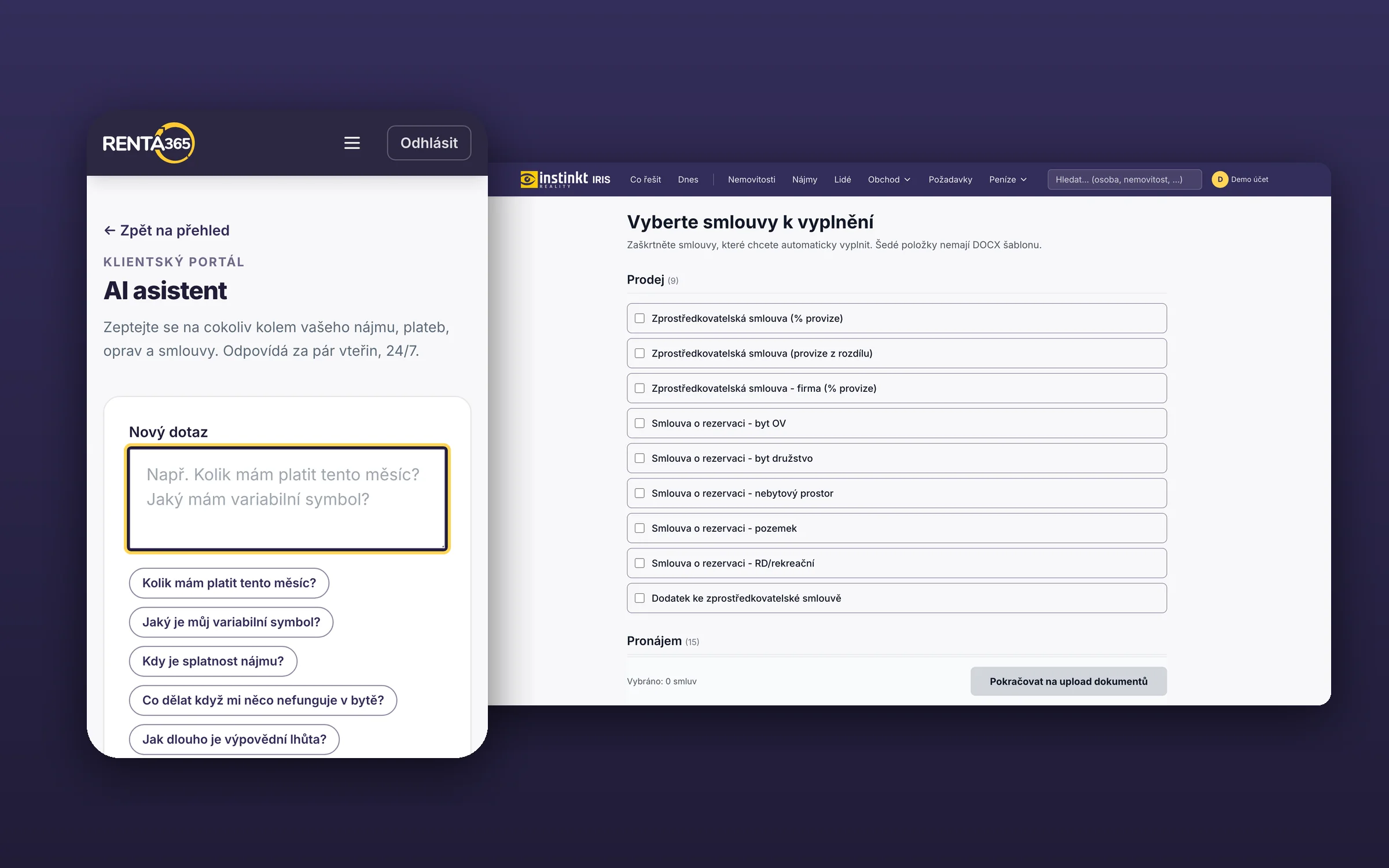Image resolution: width=1389 pixels, height=868 pixels.
Task: Pick suggestion Jak dlouho je výpovědní lhůta?
Action: click(234, 739)
